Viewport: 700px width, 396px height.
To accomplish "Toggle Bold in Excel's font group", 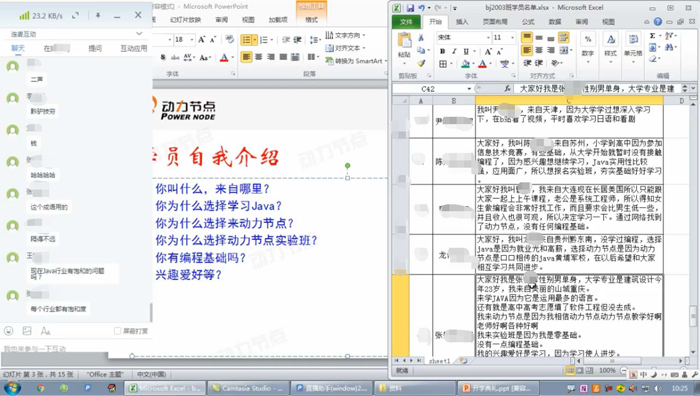I will [442, 51].
